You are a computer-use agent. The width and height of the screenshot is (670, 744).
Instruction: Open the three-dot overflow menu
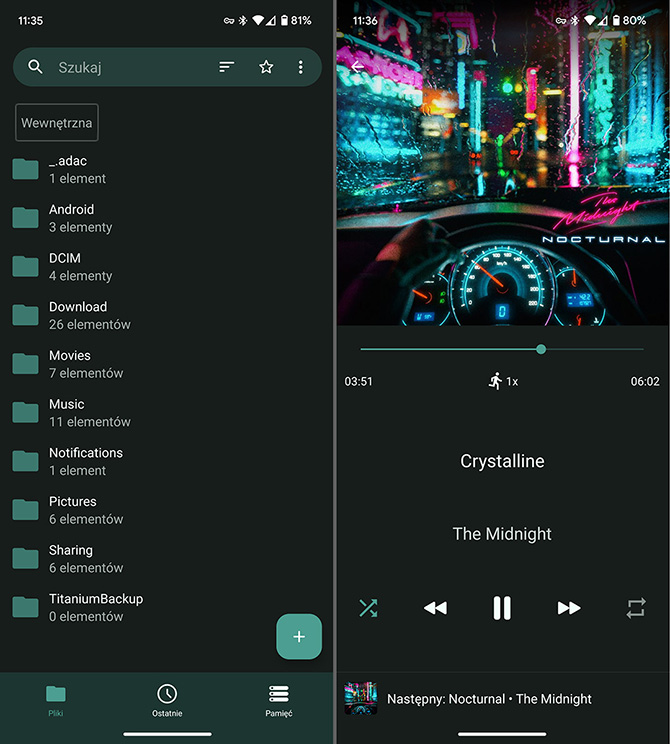click(x=300, y=67)
